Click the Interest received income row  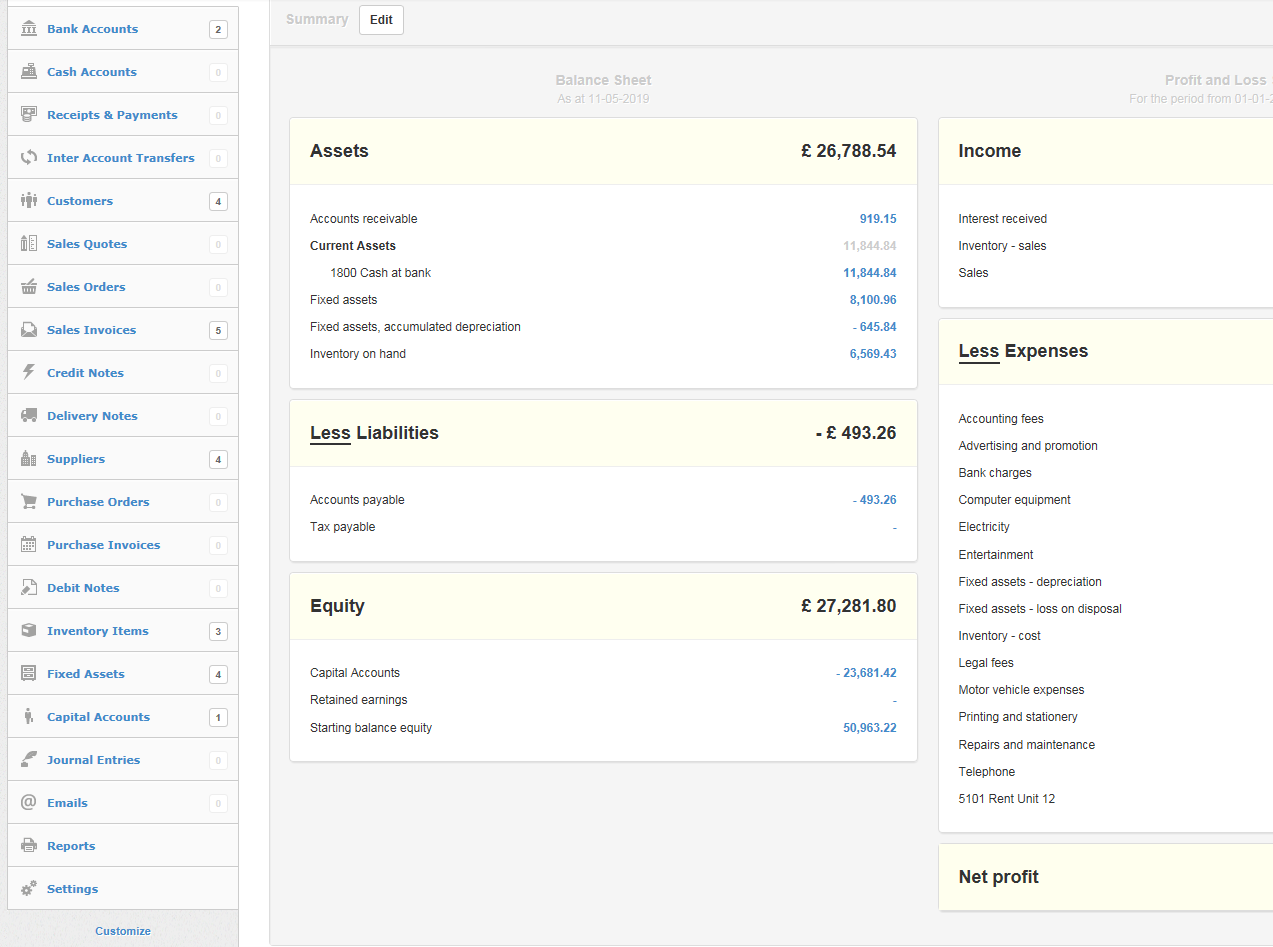1003,219
